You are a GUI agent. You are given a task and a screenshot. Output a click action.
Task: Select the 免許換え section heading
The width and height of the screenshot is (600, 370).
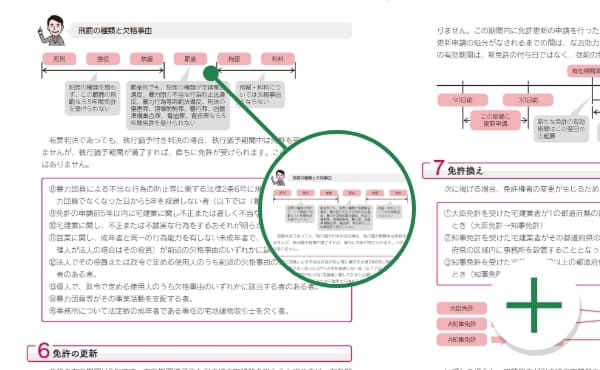pyautogui.click(x=465, y=171)
